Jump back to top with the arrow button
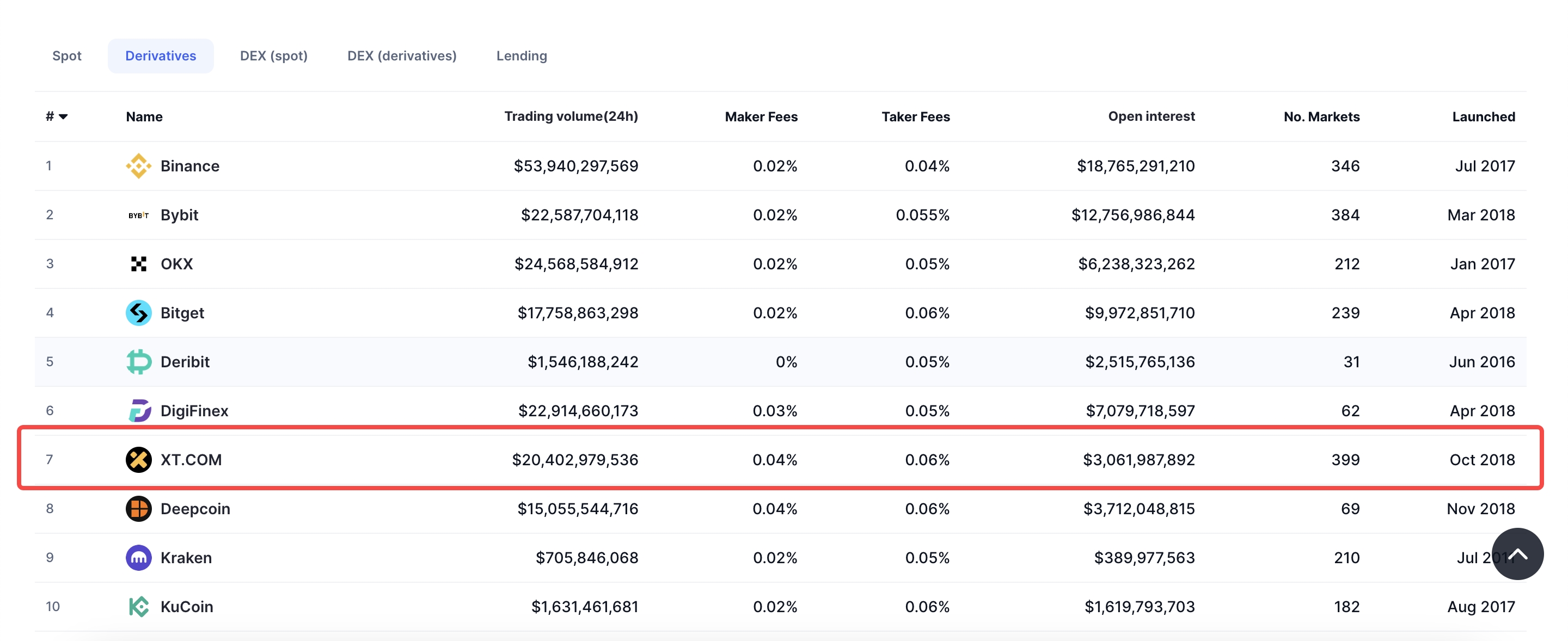Screen dimensions: 1568x641 (x=1517, y=554)
